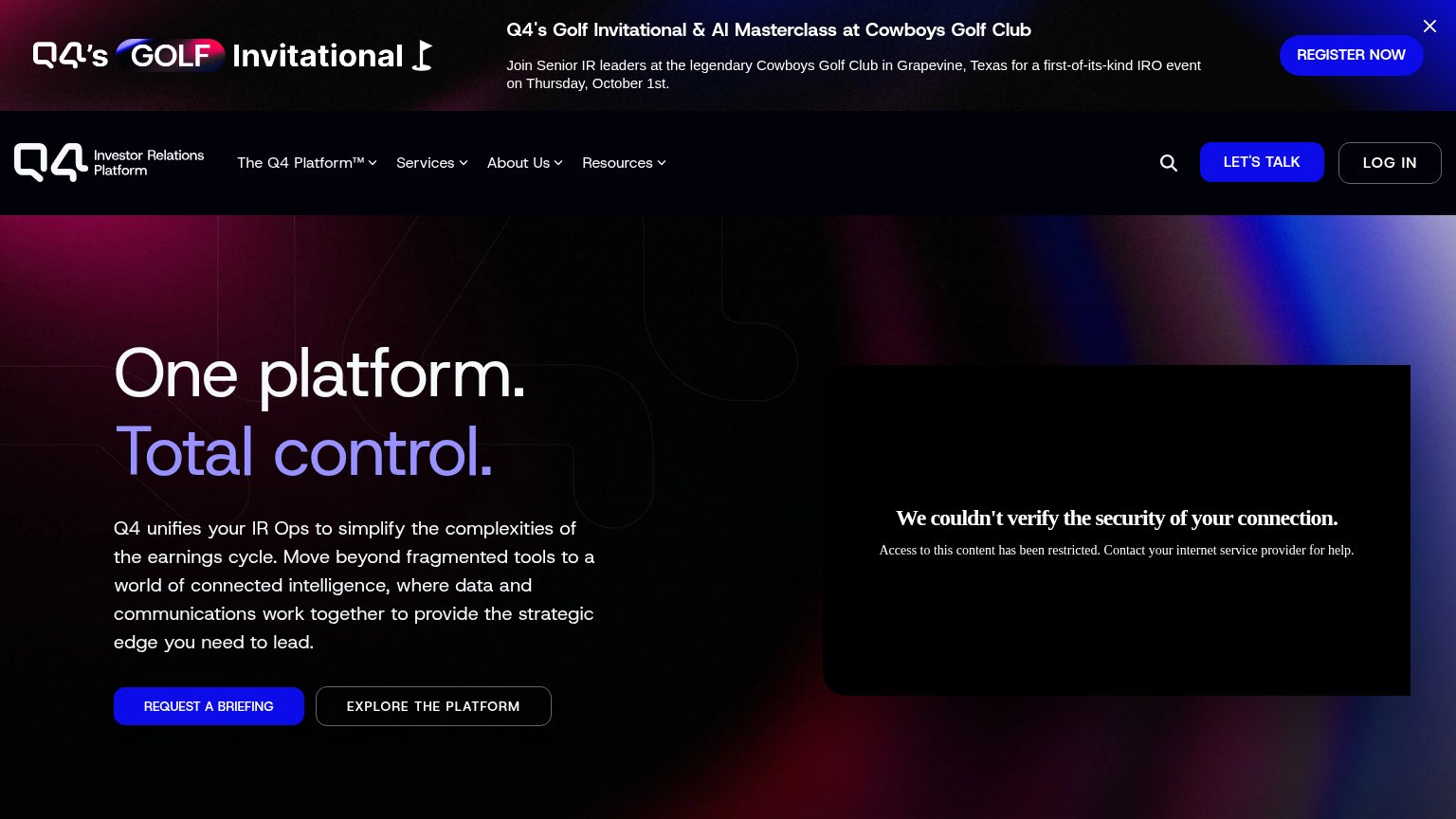Viewport: 1456px width, 819px height.
Task: Click Request a Briefing
Action: [x=209, y=706]
